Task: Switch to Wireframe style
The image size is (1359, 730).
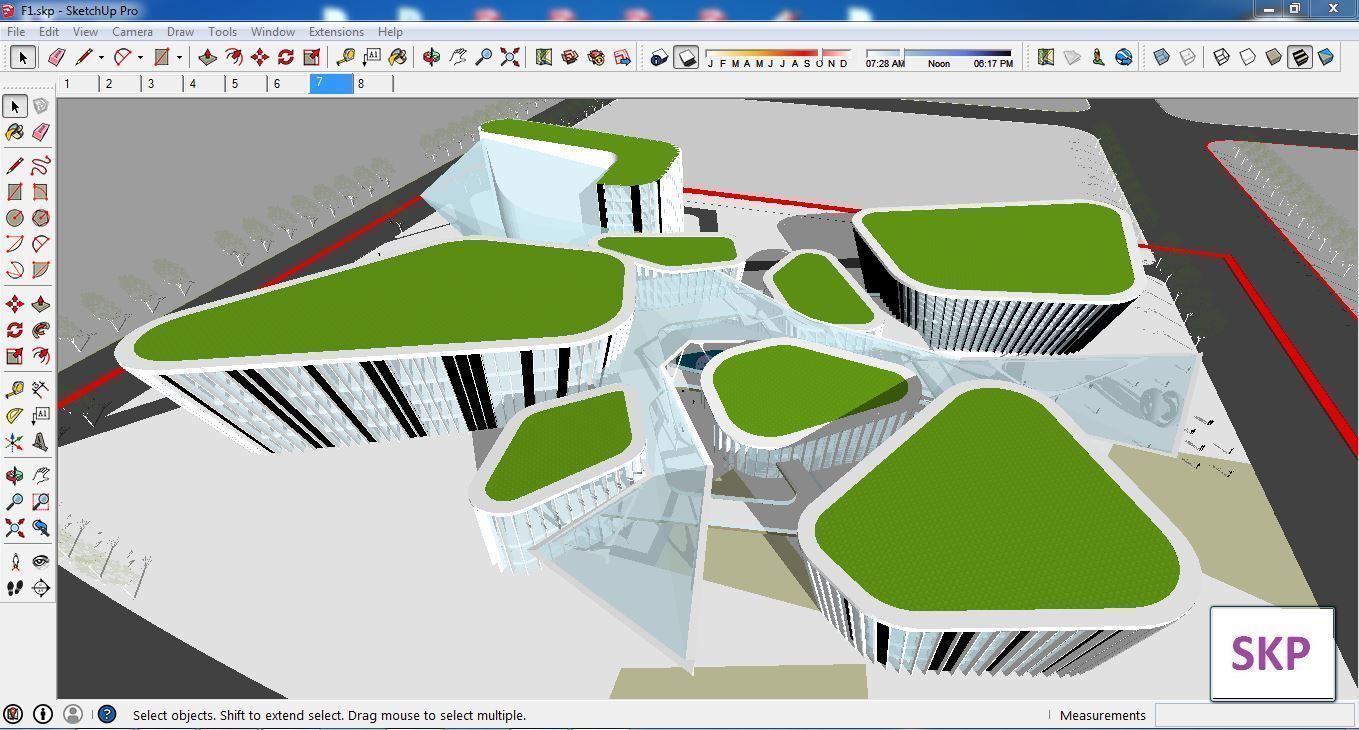Action: tap(1222, 58)
